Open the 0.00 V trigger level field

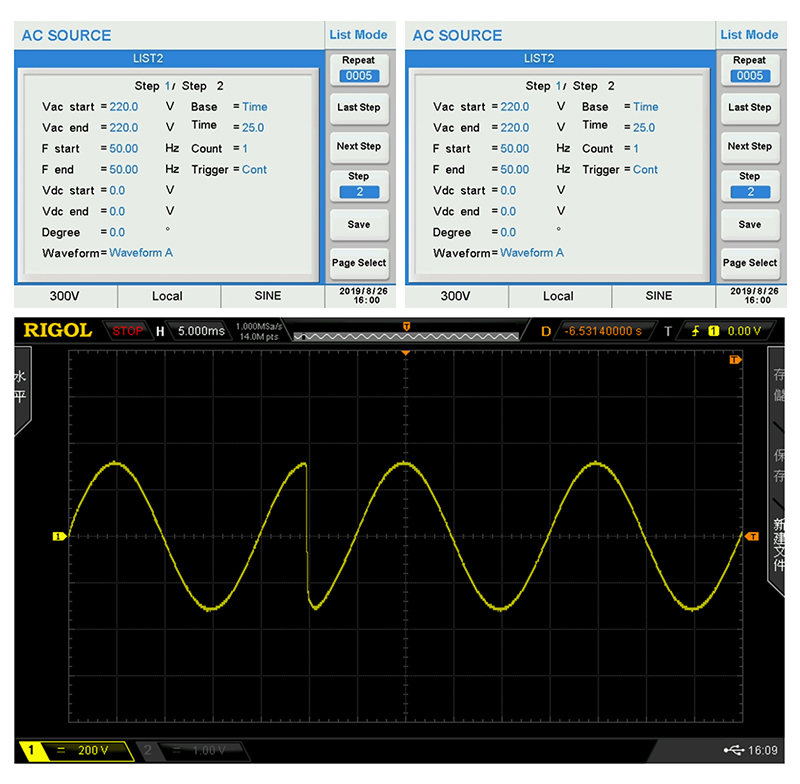[x=742, y=331]
